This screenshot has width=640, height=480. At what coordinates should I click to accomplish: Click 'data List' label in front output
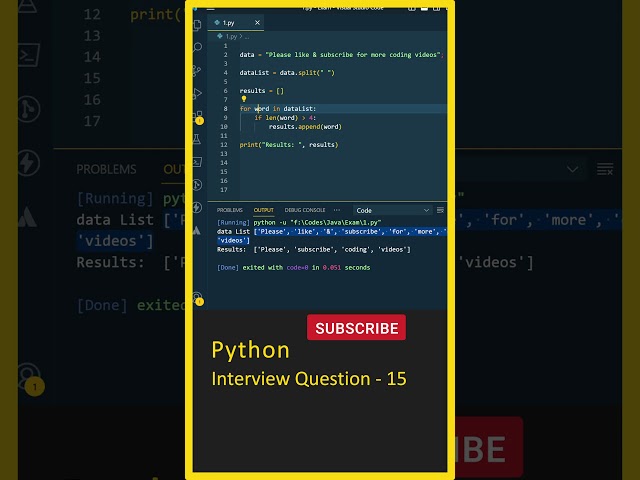point(233,231)
